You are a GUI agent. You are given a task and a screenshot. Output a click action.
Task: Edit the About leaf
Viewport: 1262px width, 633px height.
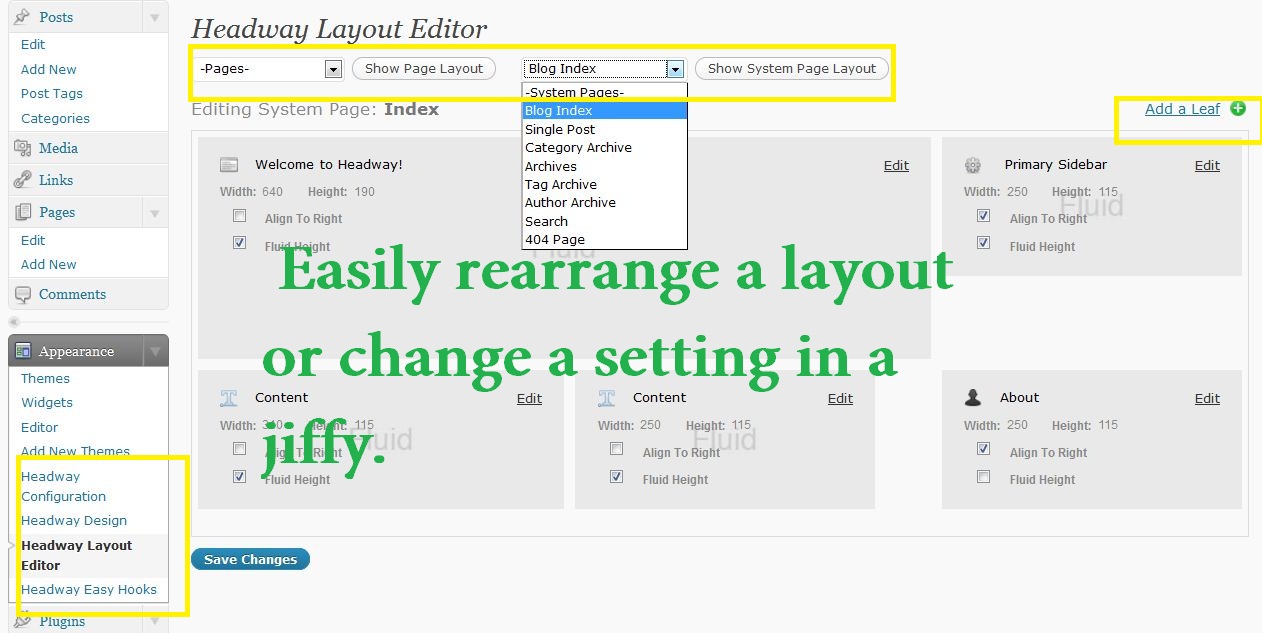pos(1207,398)
